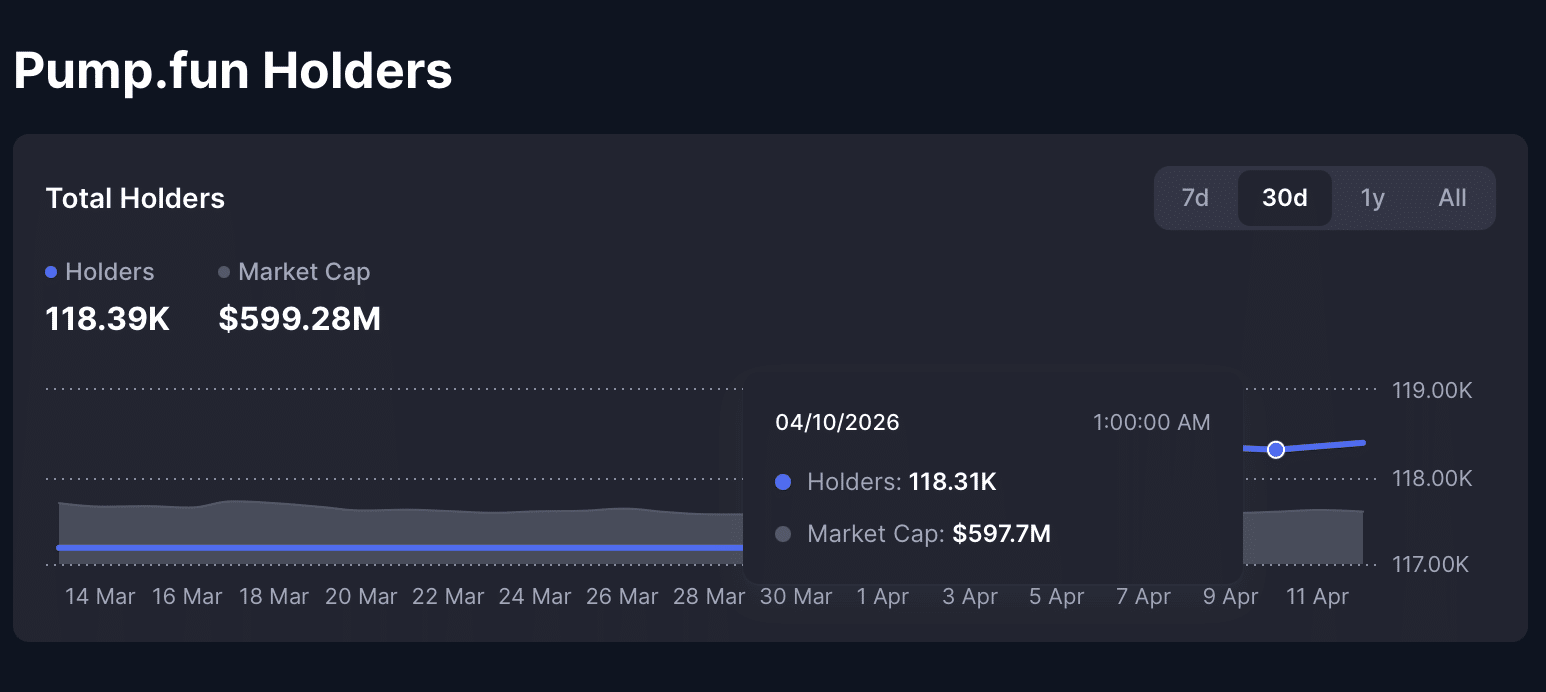The width and height of the screenshot is (1546, 692).
Task: Select the highlighted data point on the chart
Action: (x=1275, y=450)
